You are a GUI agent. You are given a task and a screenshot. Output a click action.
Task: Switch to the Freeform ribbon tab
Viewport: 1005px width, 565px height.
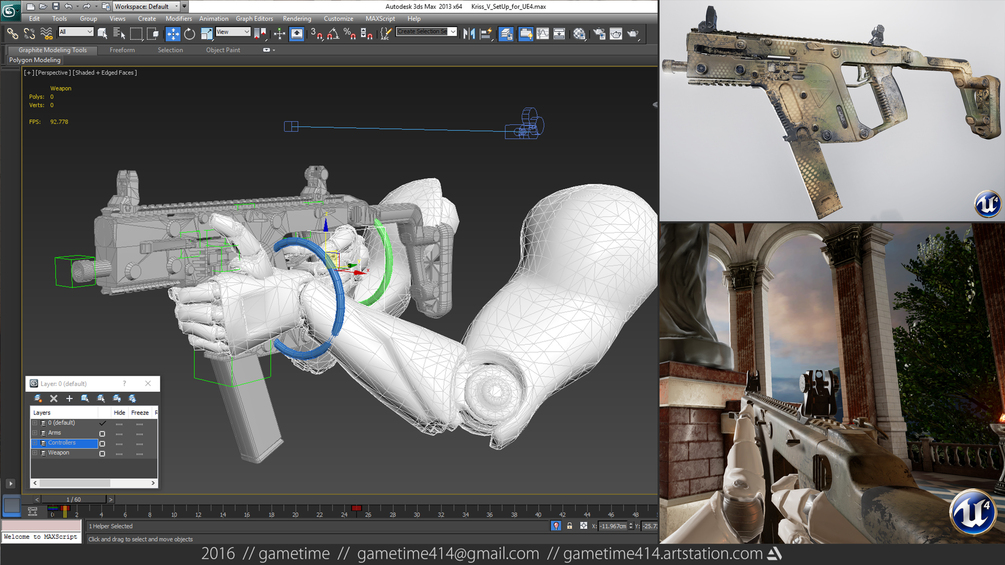(122, 50)
